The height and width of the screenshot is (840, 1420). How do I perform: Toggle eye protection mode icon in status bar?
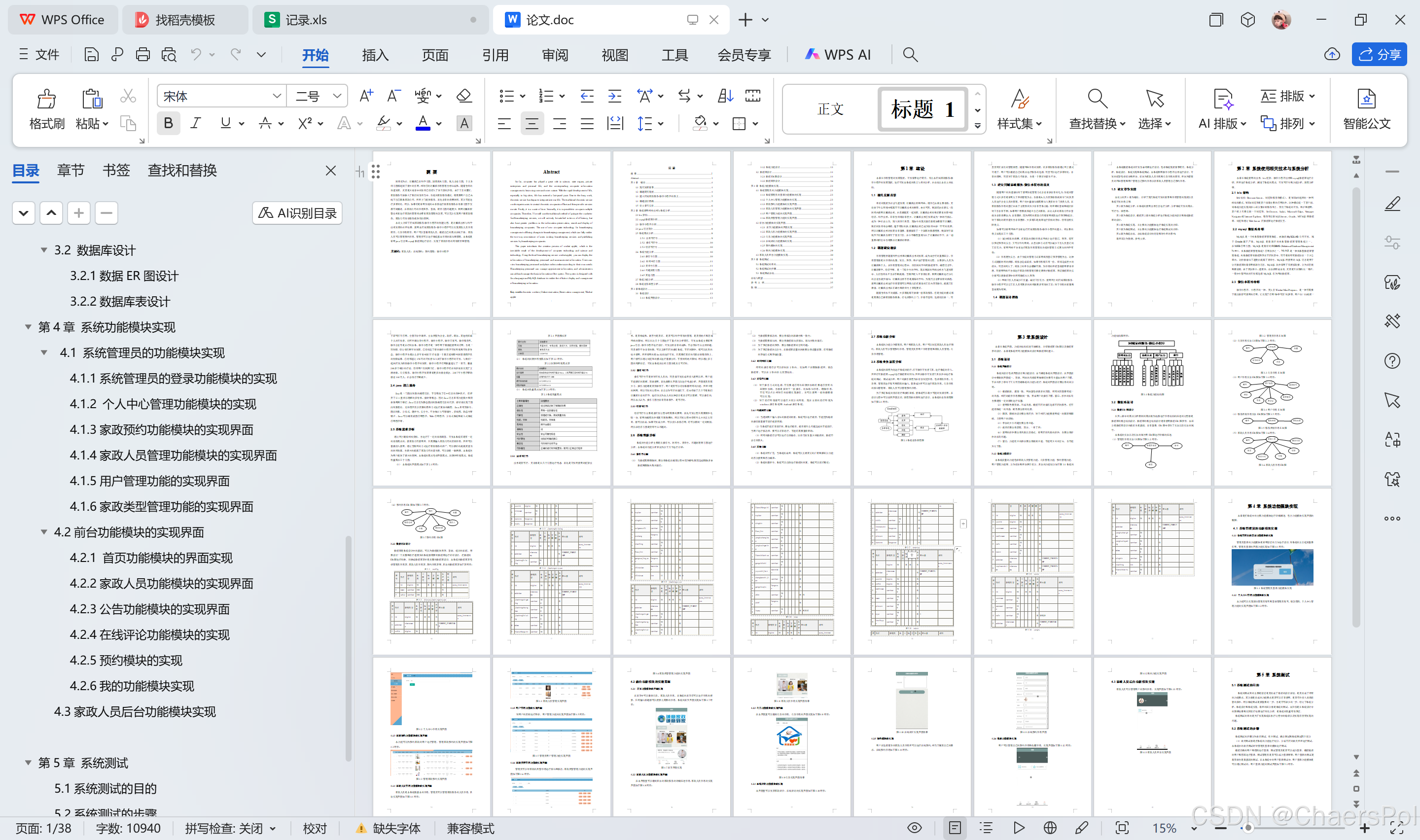(x=914, y=828)
